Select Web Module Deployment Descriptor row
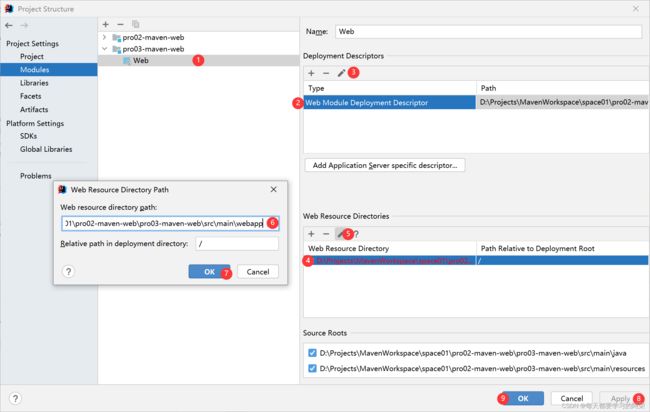Viewport: 650px width, 412px height. pos(390,102)
